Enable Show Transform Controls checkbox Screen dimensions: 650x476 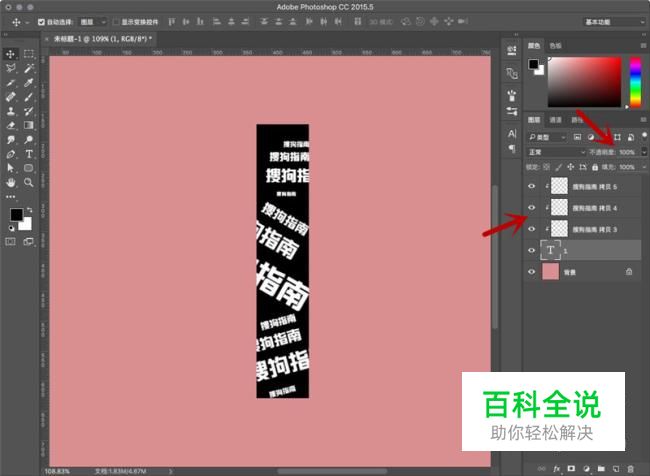tap(116, 22)
